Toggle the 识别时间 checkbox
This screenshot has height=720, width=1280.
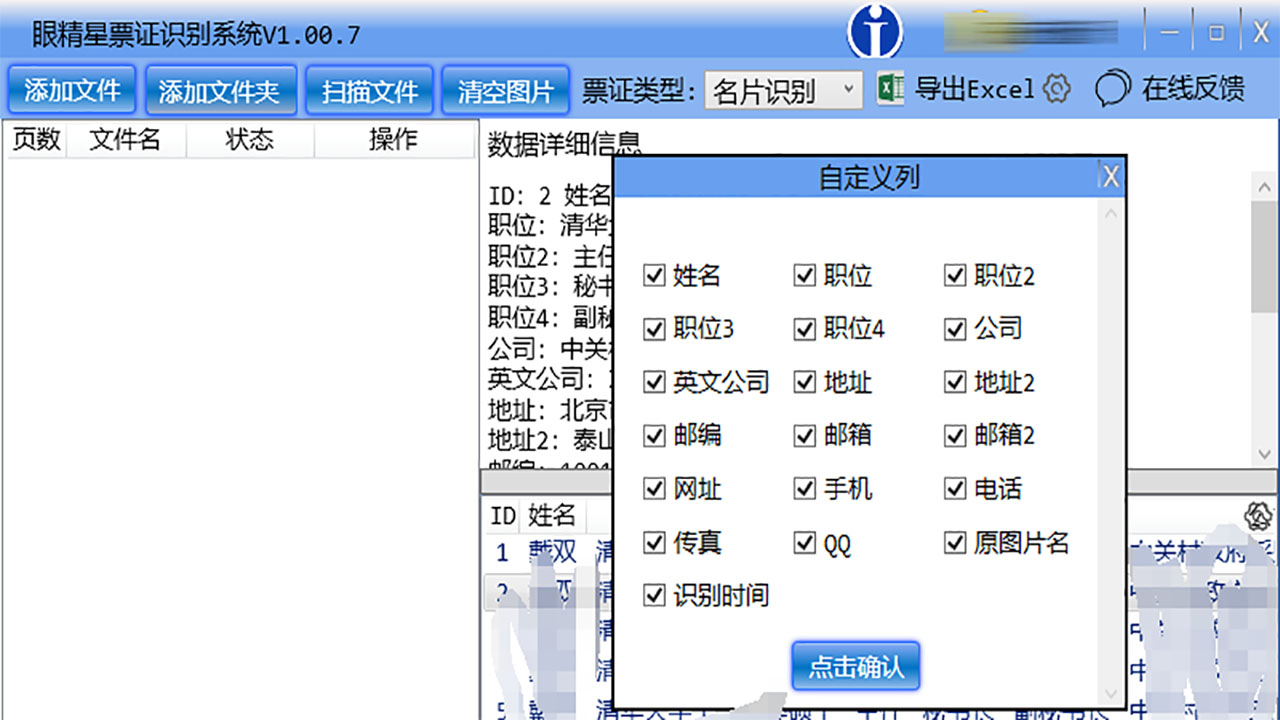pos(654,596)
